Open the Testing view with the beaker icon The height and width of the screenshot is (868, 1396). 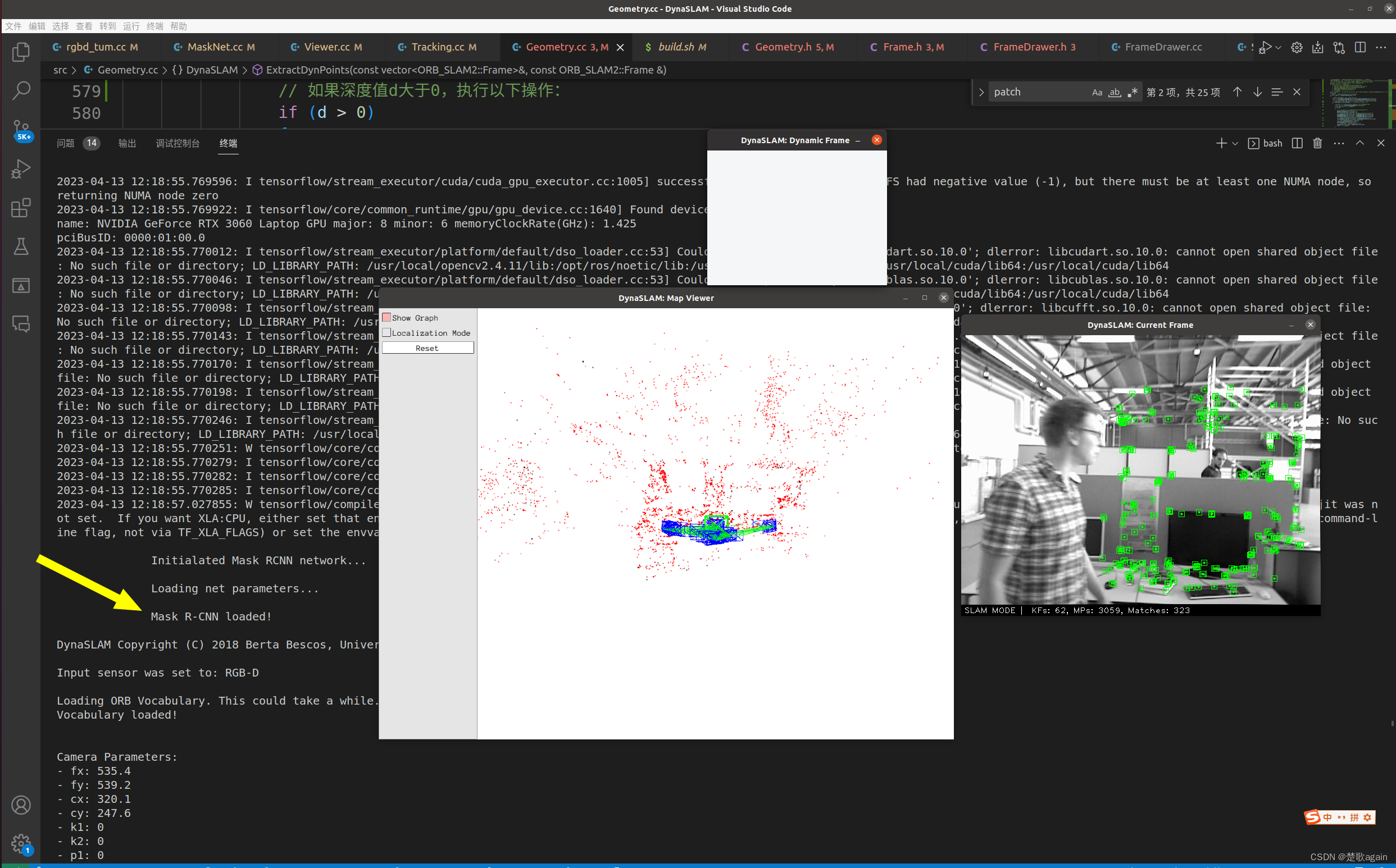click(21, 247)
